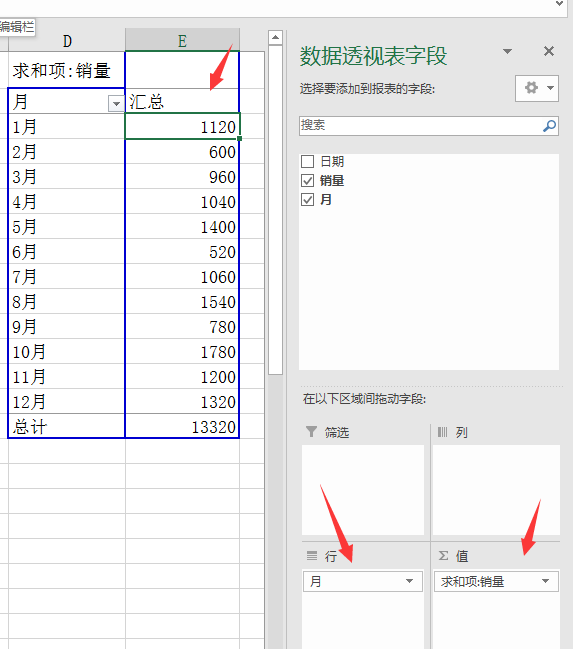The height and width of the screenshot is (649, 573).
Task: Select the 5月 row label
Action: pyautogui.click(x=66, y=226)
